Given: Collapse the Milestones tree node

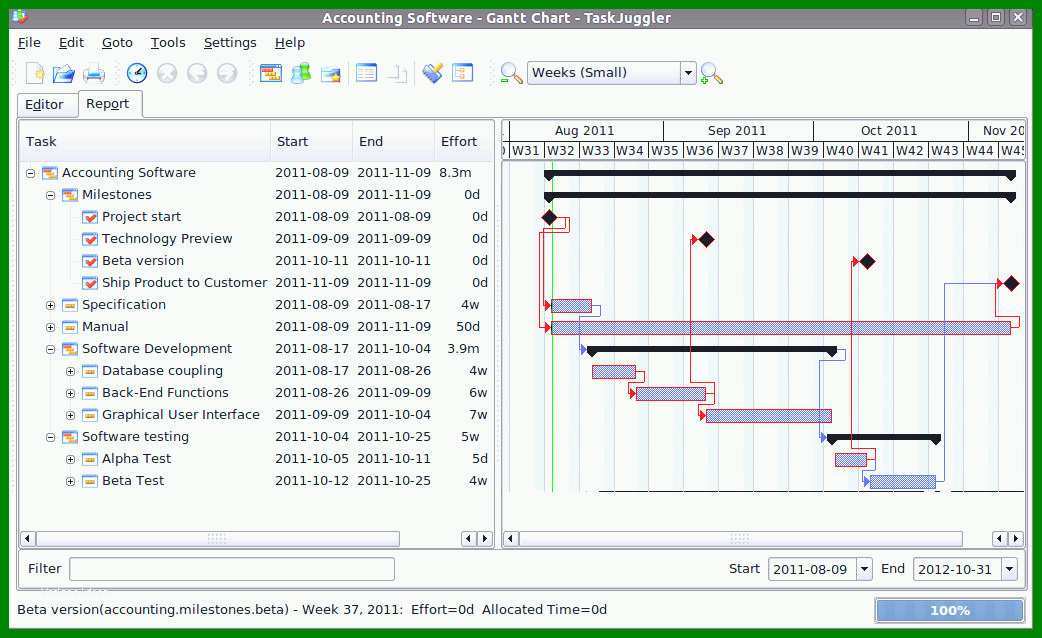Looking at the screenshot, I should coord(51,195).
